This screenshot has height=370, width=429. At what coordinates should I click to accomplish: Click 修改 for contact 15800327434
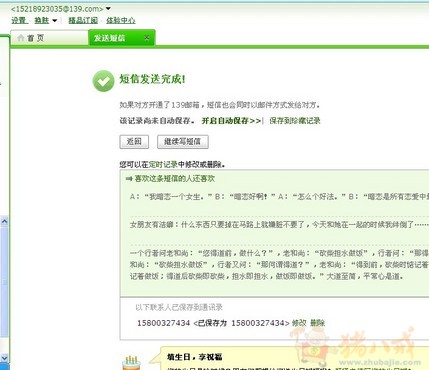pyautogui.click(x=299, y=323)
